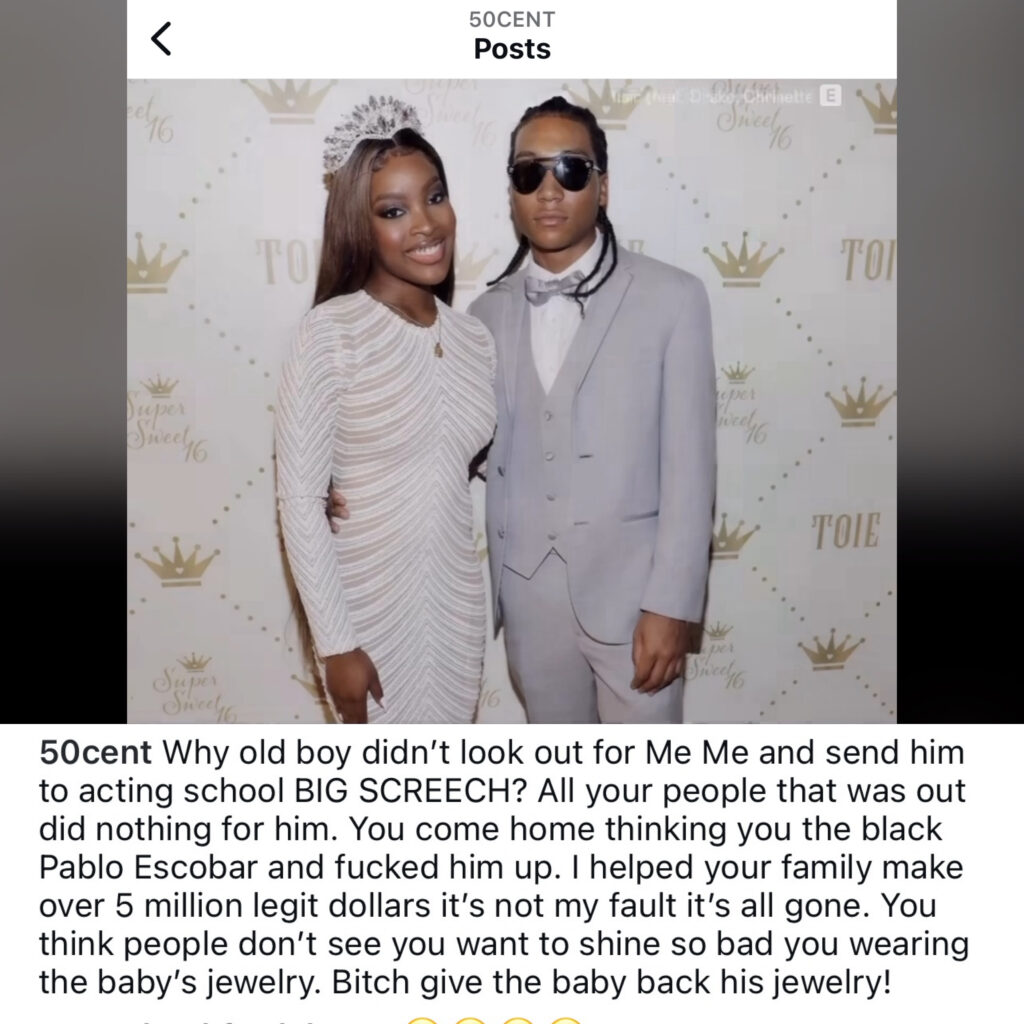Tap the 50CENT account name in header
1024x1024 pixels.
512,20
